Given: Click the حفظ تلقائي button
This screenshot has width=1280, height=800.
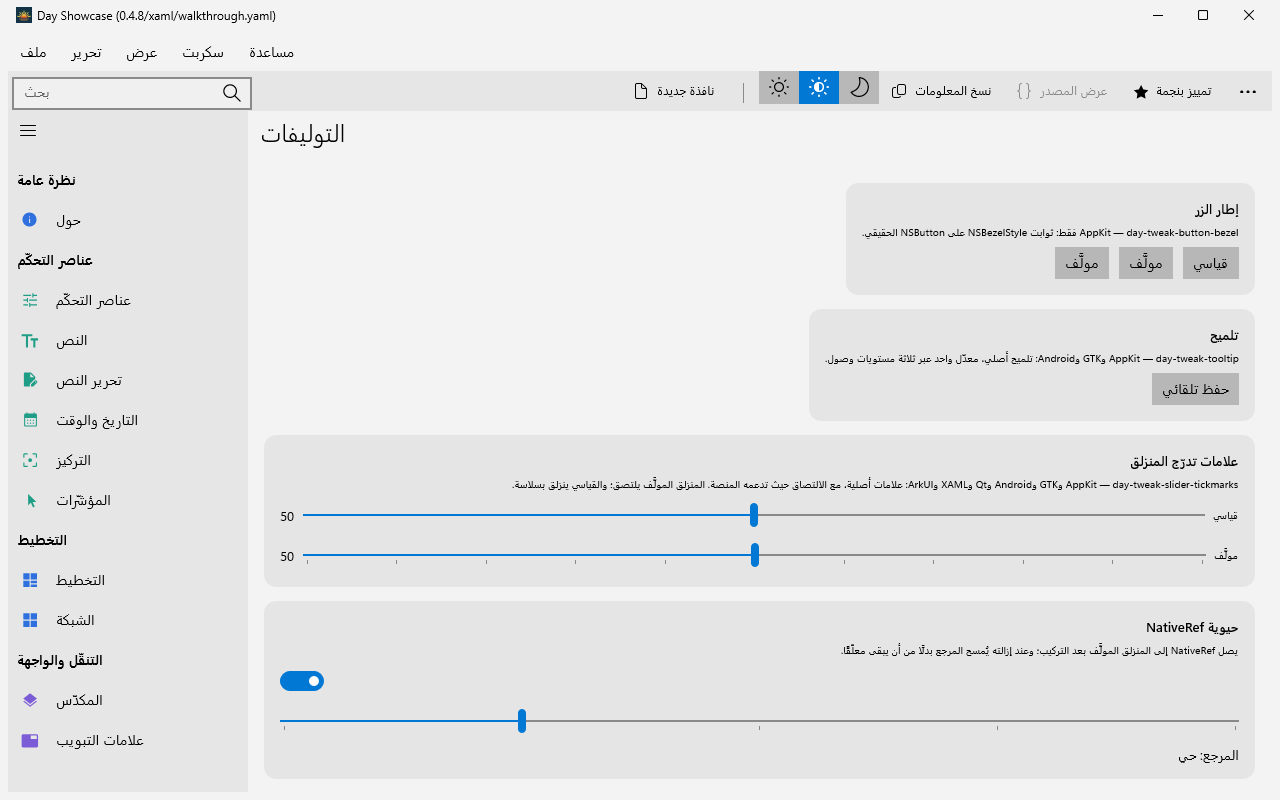Looking at the screenshot, I should (x=1195, y=389).
